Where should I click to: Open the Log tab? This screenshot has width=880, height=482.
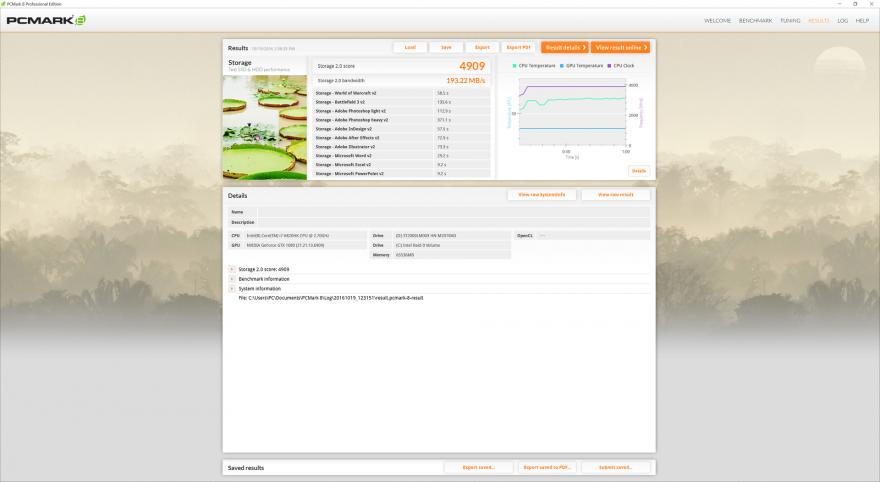click(842, 20)
